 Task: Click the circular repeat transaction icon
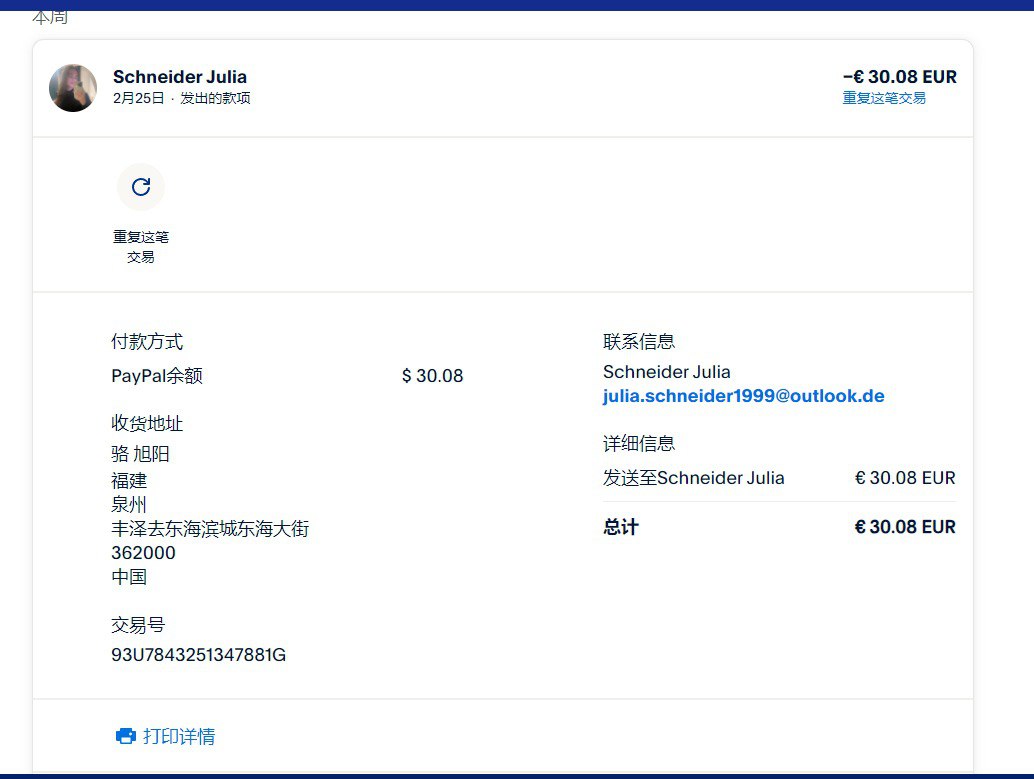coord(141,187)
